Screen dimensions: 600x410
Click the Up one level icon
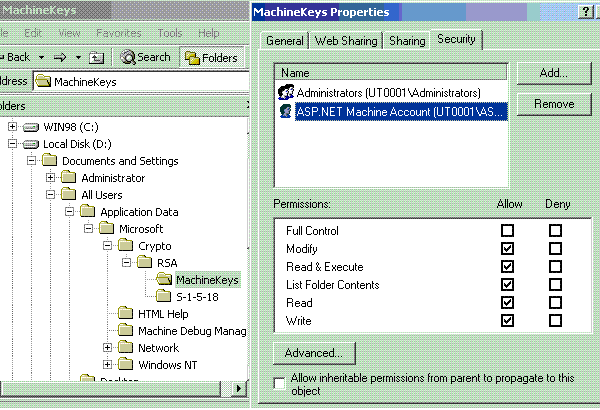pos(96,58)
